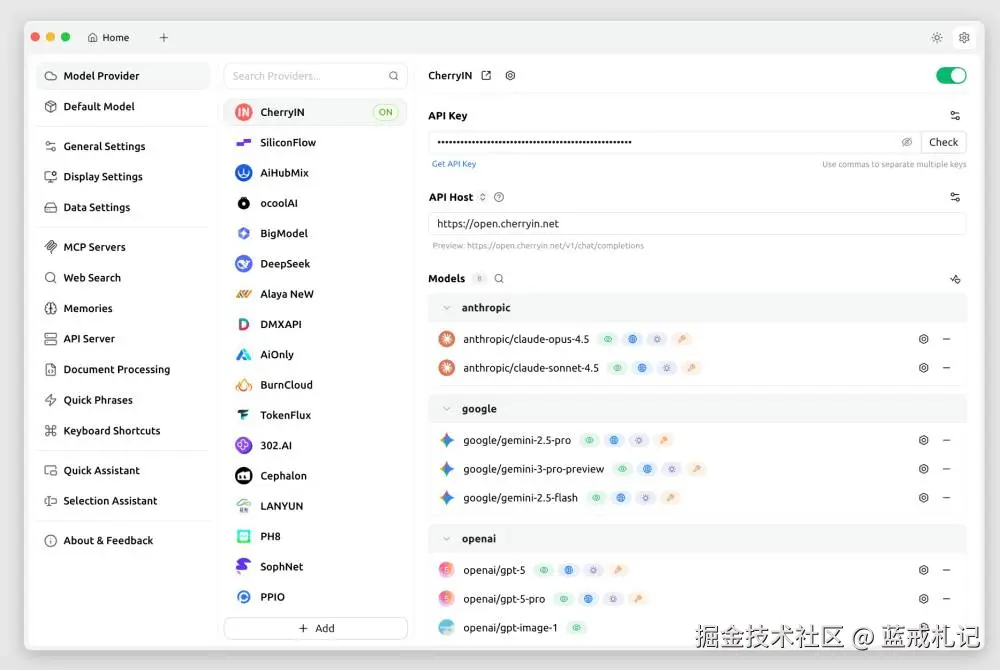The height and width of the screenshot is (670, 1000).
Task: Switch theme with the sun icon
Action: click(936, 38)
